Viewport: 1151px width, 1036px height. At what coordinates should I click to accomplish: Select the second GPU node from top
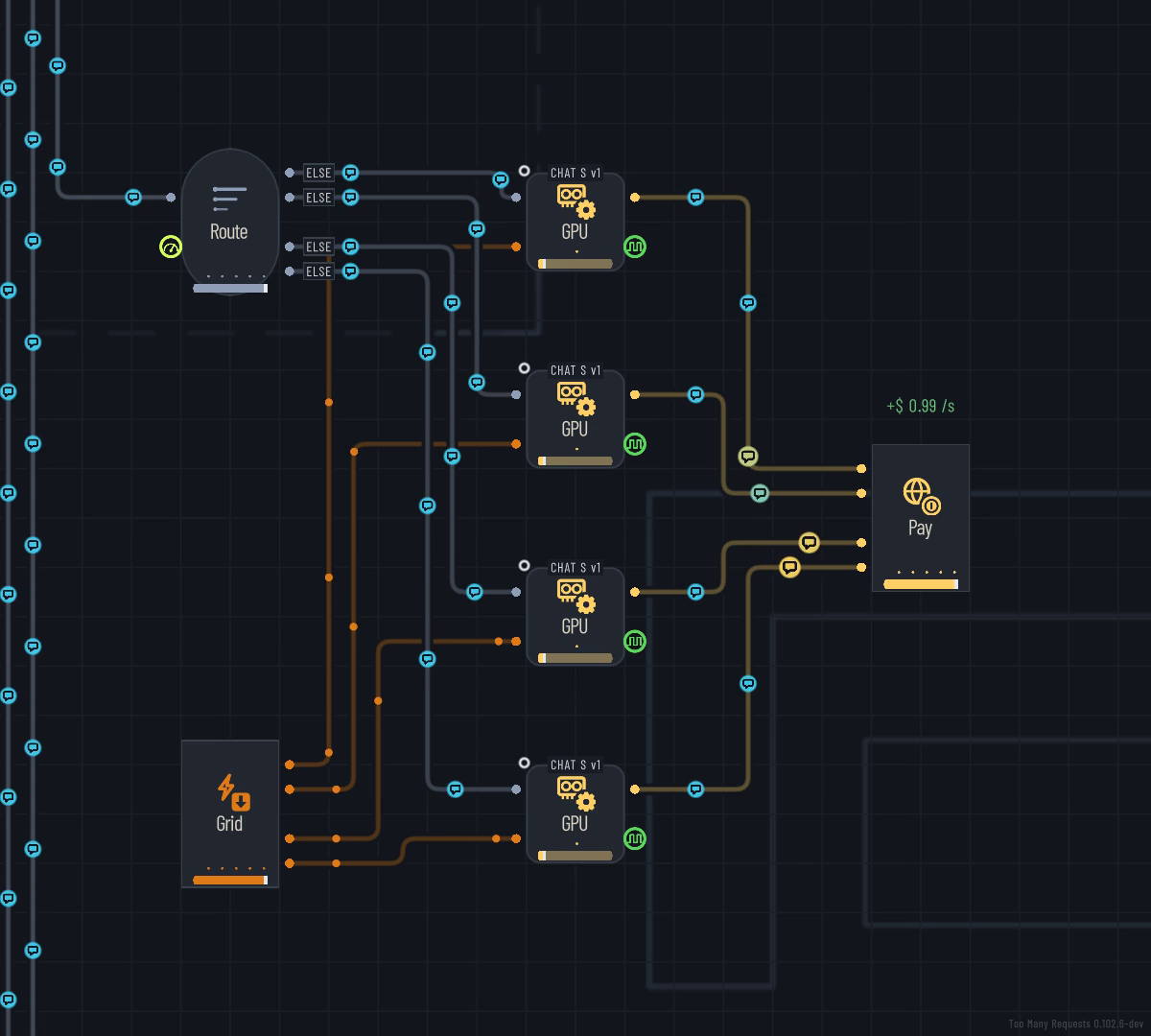tap(575, 399)
